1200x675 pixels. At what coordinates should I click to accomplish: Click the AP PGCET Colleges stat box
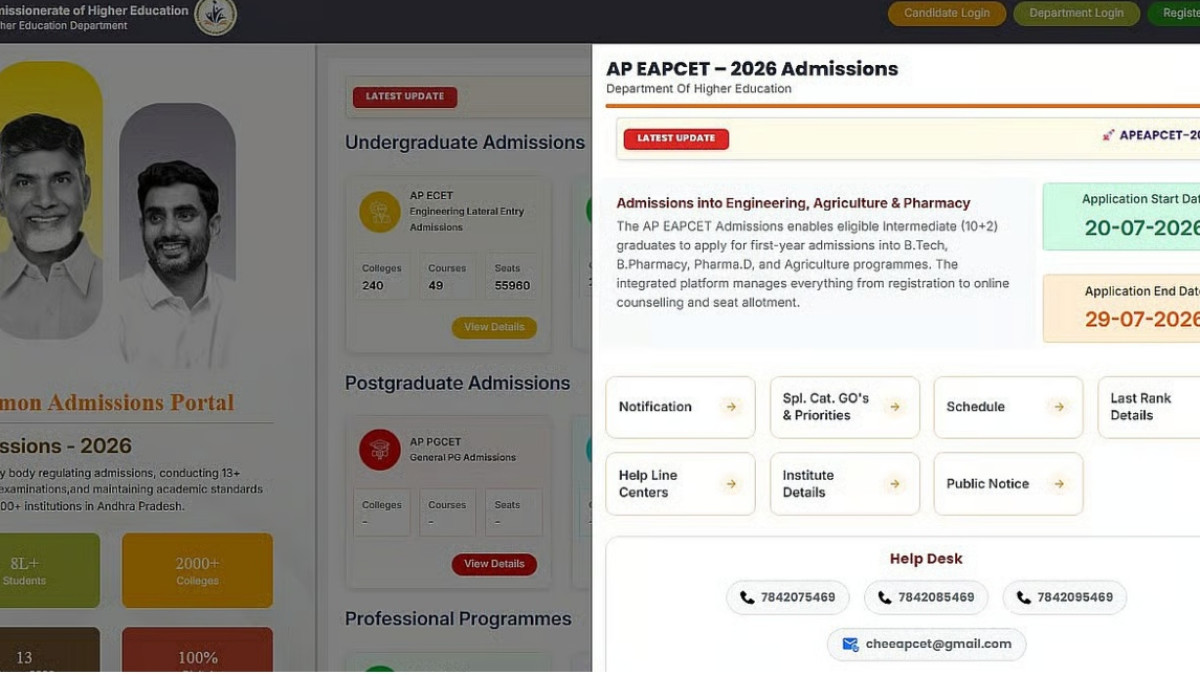pyautogui.click(x=382, y=513)
